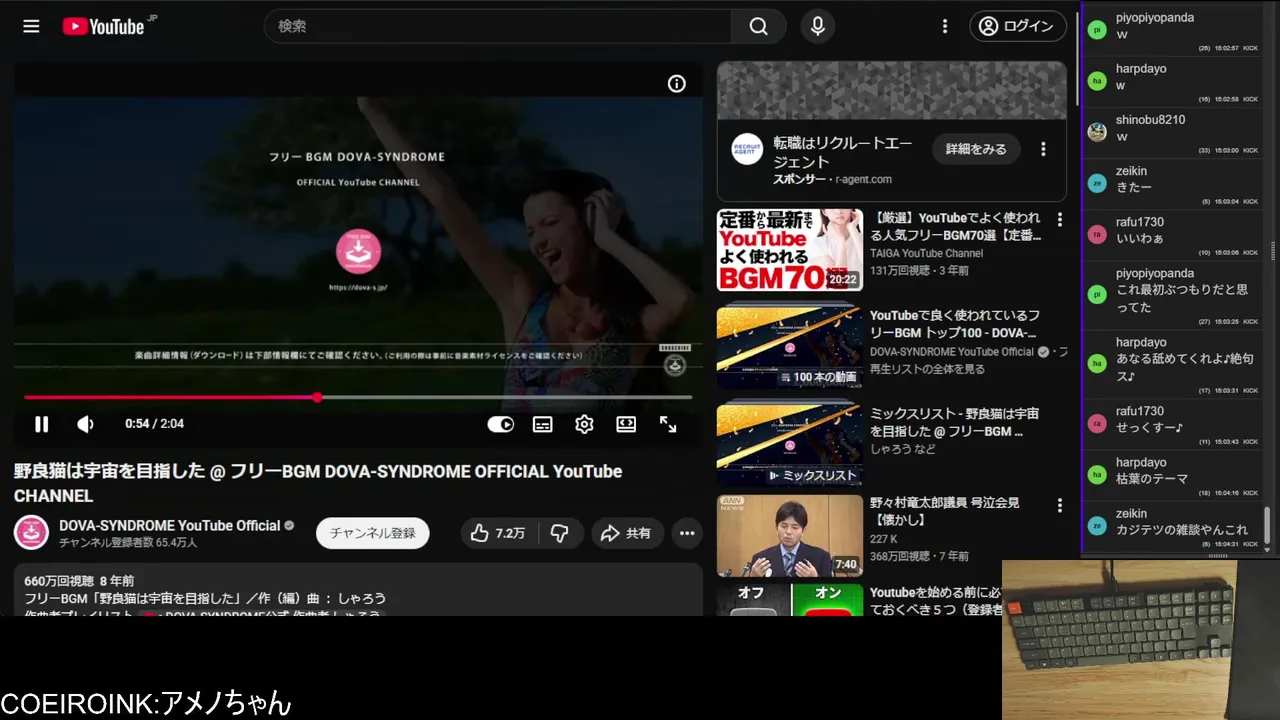
Task: Click chat scrollbar thumb
Action: click(1268, 525)
